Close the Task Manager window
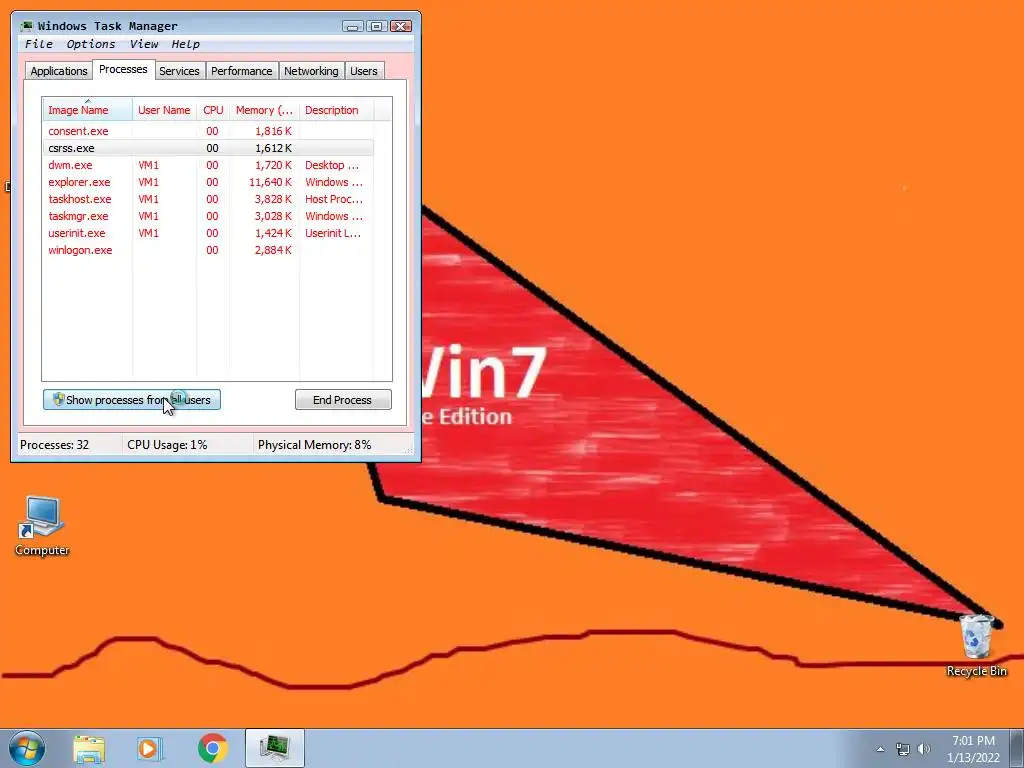This screenshot has width=1024, height=768. 401,26
